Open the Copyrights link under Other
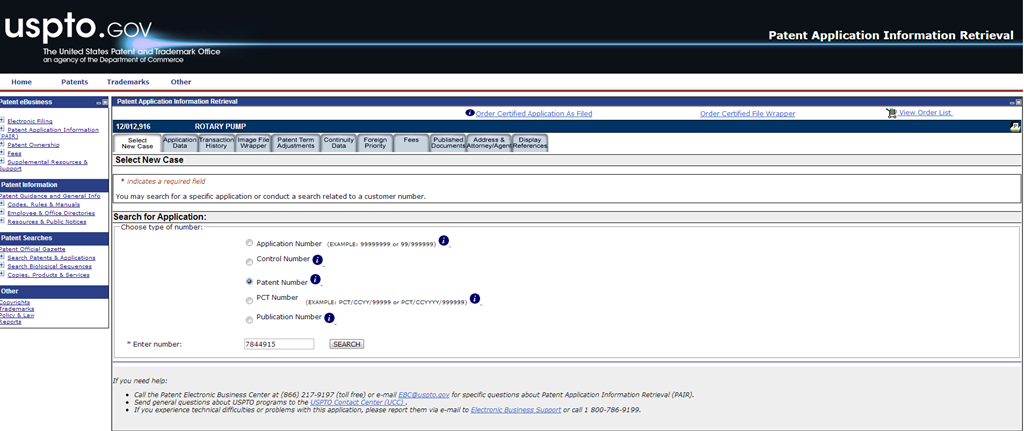Screen dimensions: 1024x431 pos(14,302)
